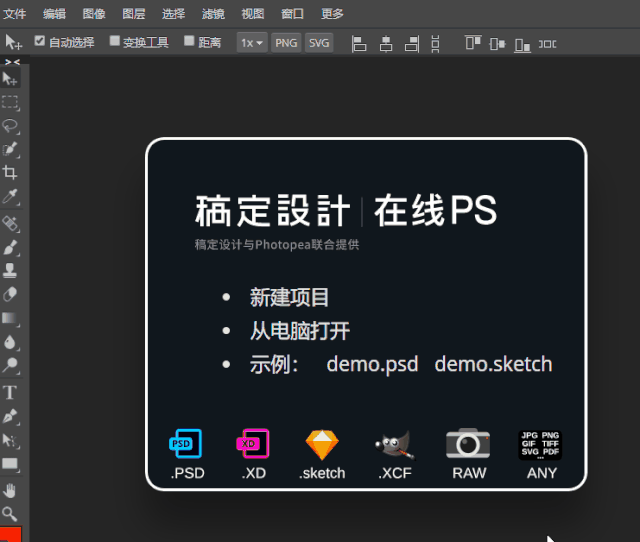Image resolution: width=640 pixels, height=542 pixels.
Task: Open the 1x scale dropdown
Action: click(x=252, y=43)
